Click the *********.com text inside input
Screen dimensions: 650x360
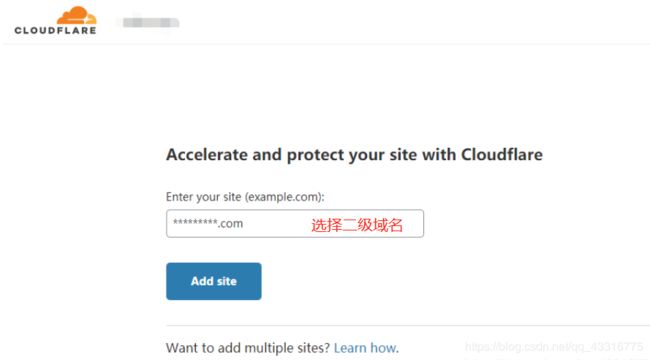pyautogui.click(x=208, y=224)
